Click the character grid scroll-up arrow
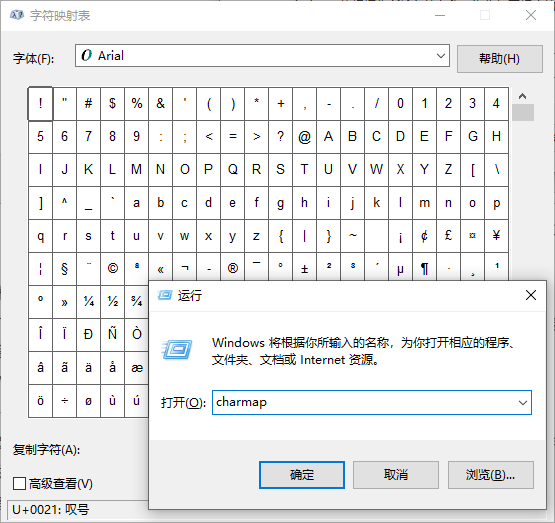This screenshot has height=523, width=555. pyautogui.click(x=522, y=96)
